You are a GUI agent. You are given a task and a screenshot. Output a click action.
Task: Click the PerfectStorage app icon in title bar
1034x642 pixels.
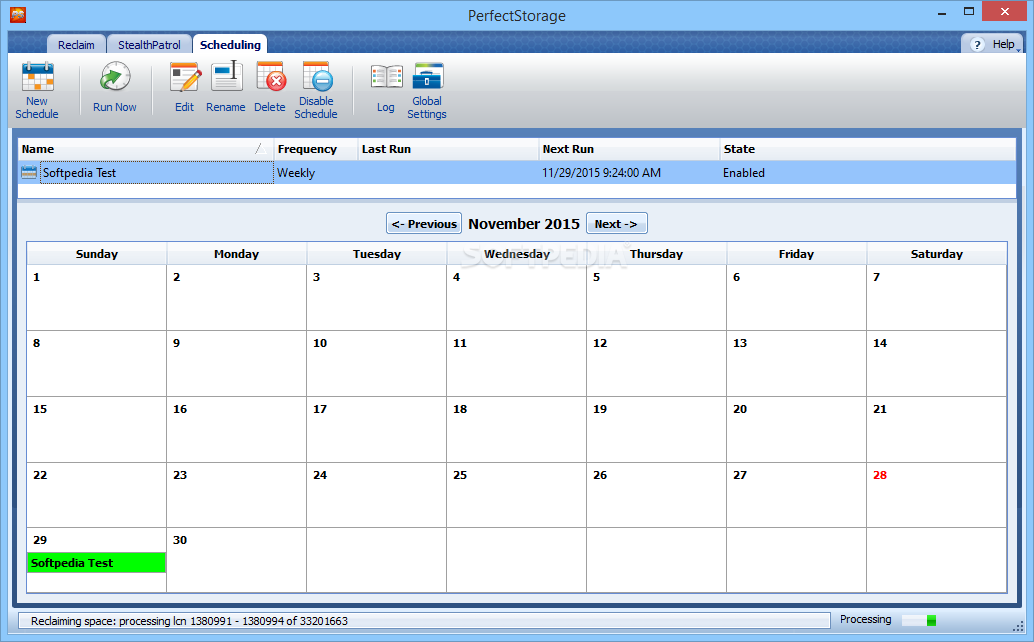[18, 14]
